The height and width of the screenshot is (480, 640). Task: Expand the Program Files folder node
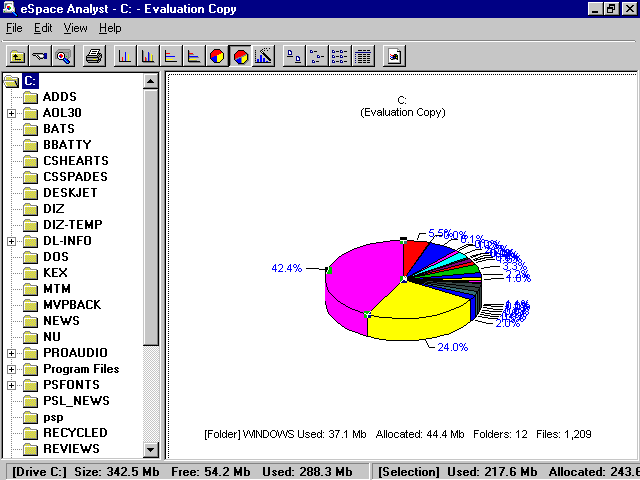pyautogui.click(x=11, y=369)
